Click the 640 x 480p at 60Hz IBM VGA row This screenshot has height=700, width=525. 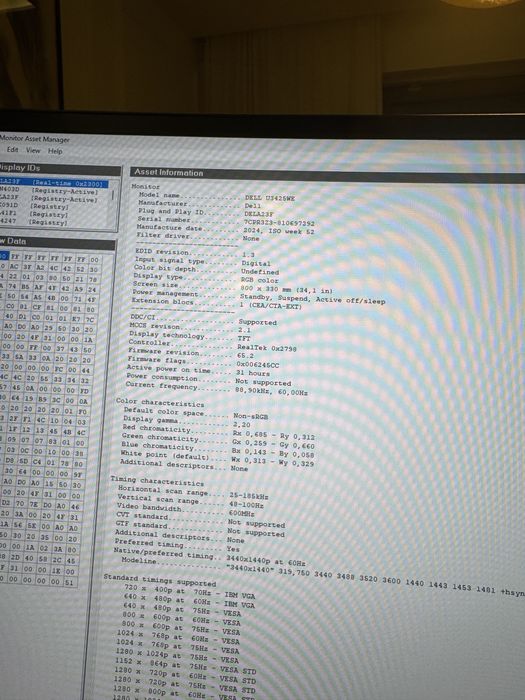click(189, 602)
